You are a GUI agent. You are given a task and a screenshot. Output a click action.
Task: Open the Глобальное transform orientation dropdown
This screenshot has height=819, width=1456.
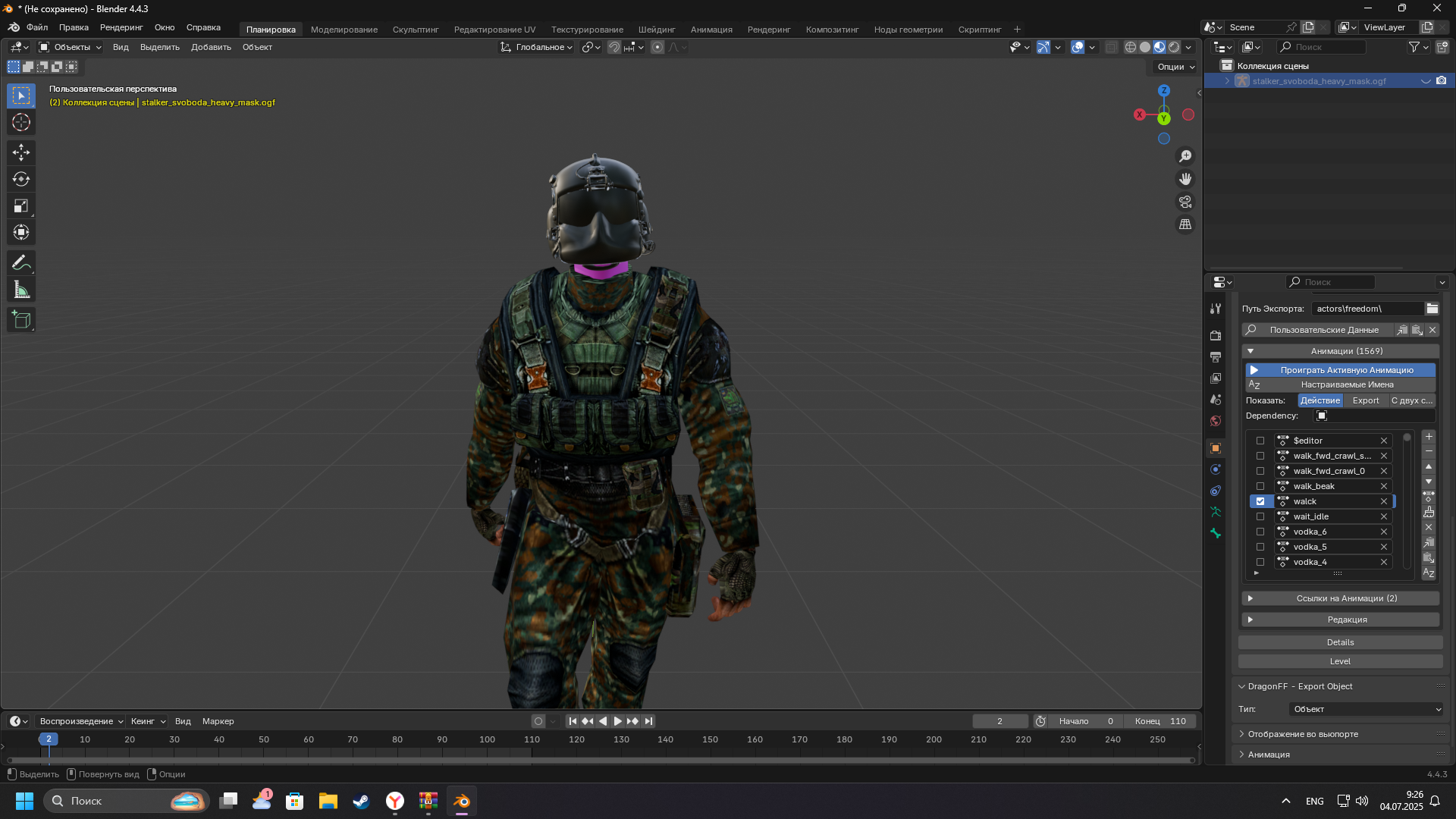tap(535, 47)
